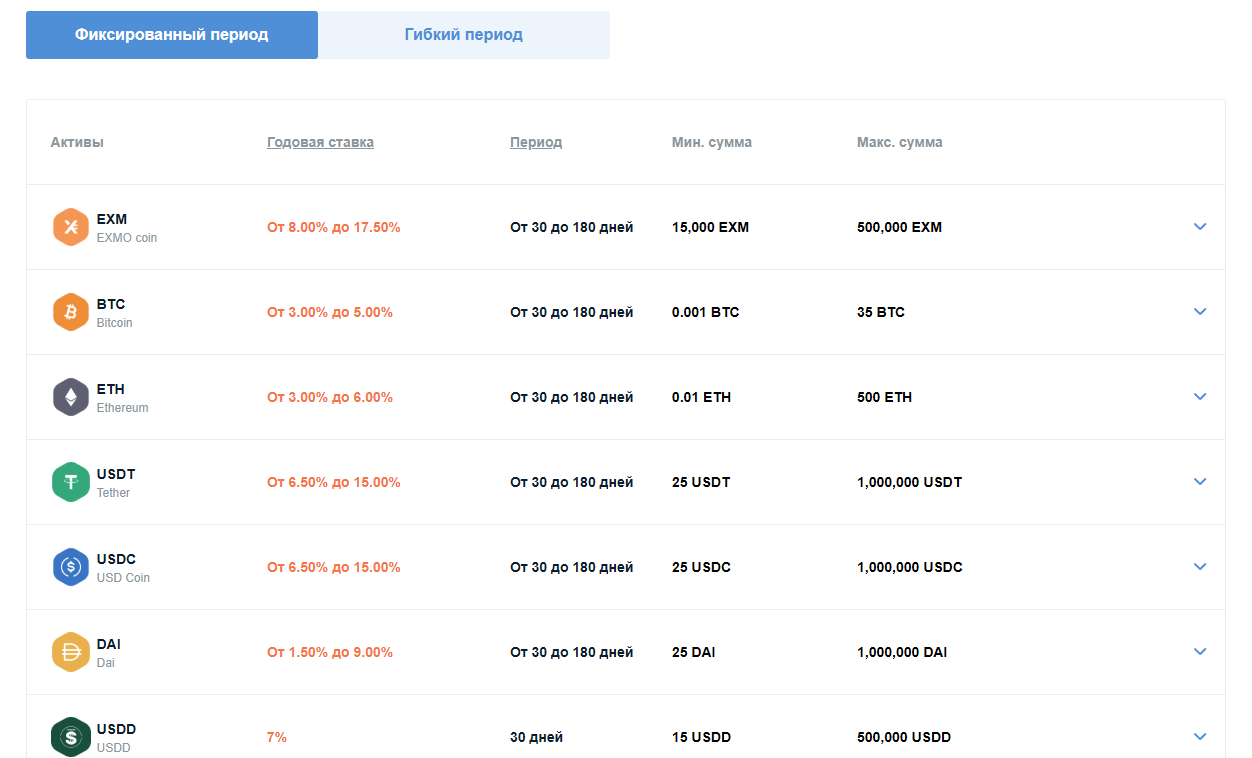
Task: Expand the USDC row chevron
Action: 1200,567
